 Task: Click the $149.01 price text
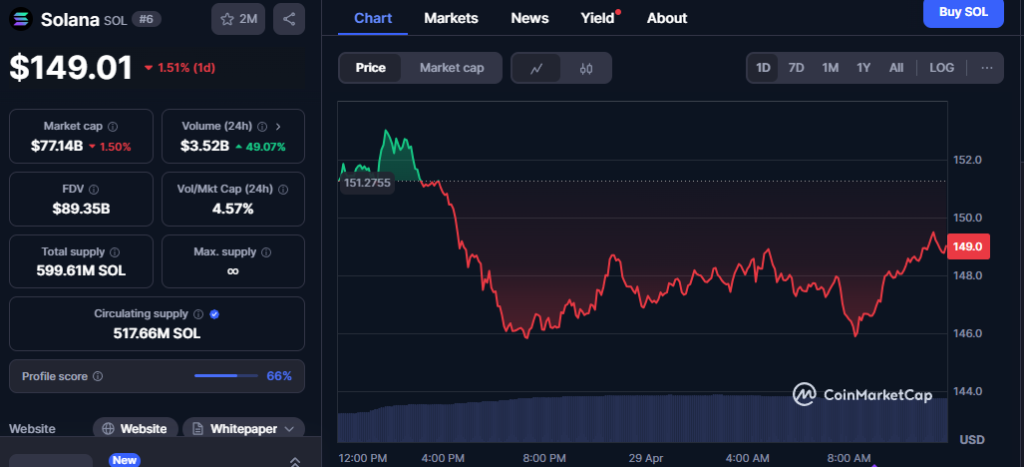click(x=71, y=68)
